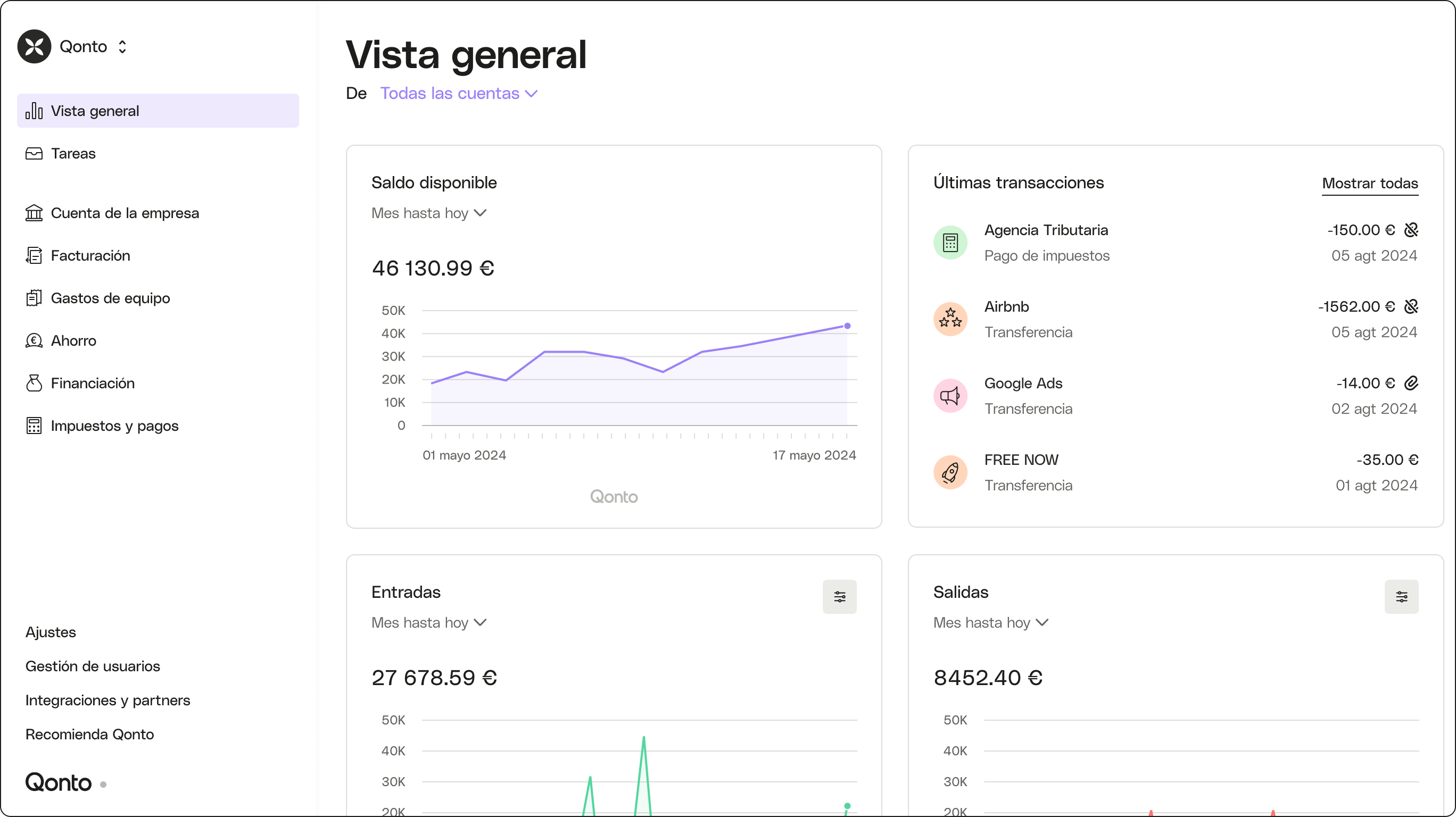Open the Salidas chart filter settings button
The width and height of the screenshot is (1456, 817).
[1401, 597]
